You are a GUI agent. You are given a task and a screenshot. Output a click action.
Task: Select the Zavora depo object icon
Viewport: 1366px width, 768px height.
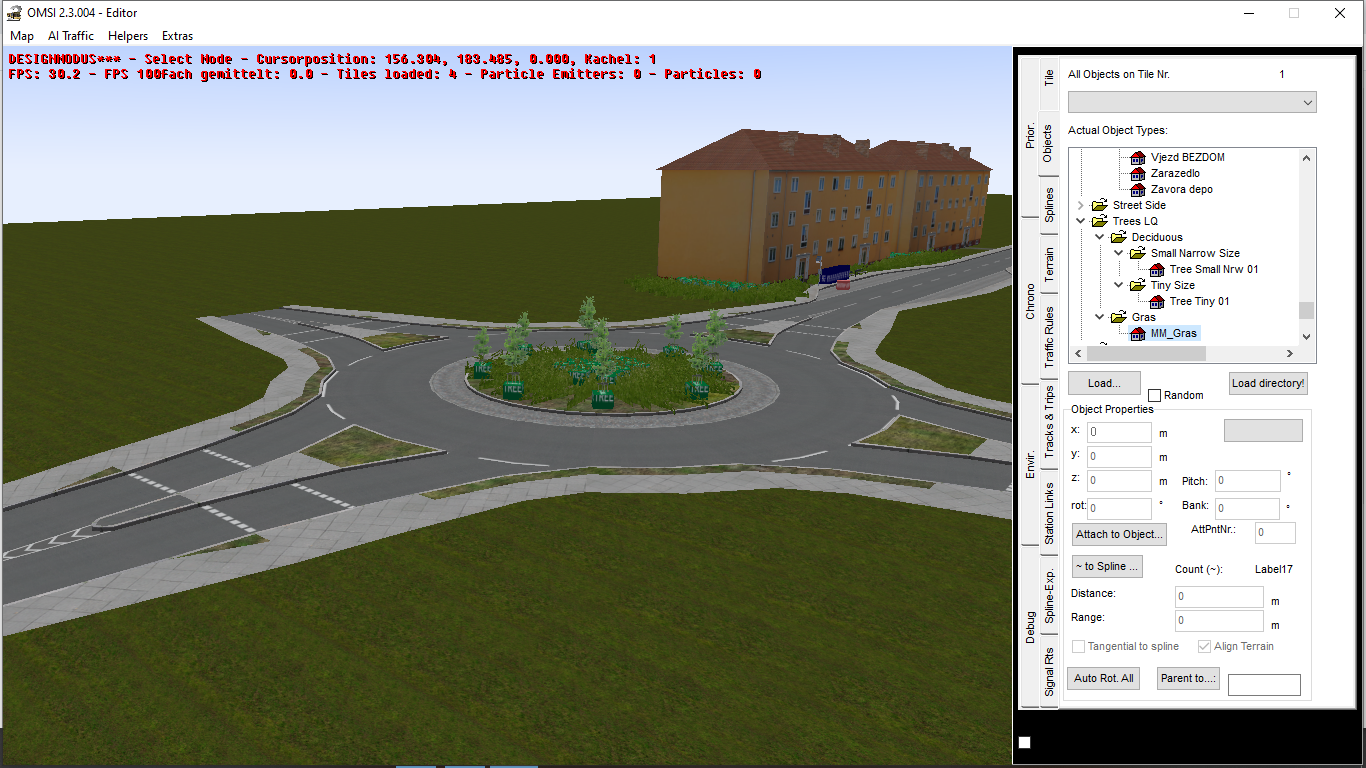(x=1138, y=190)
